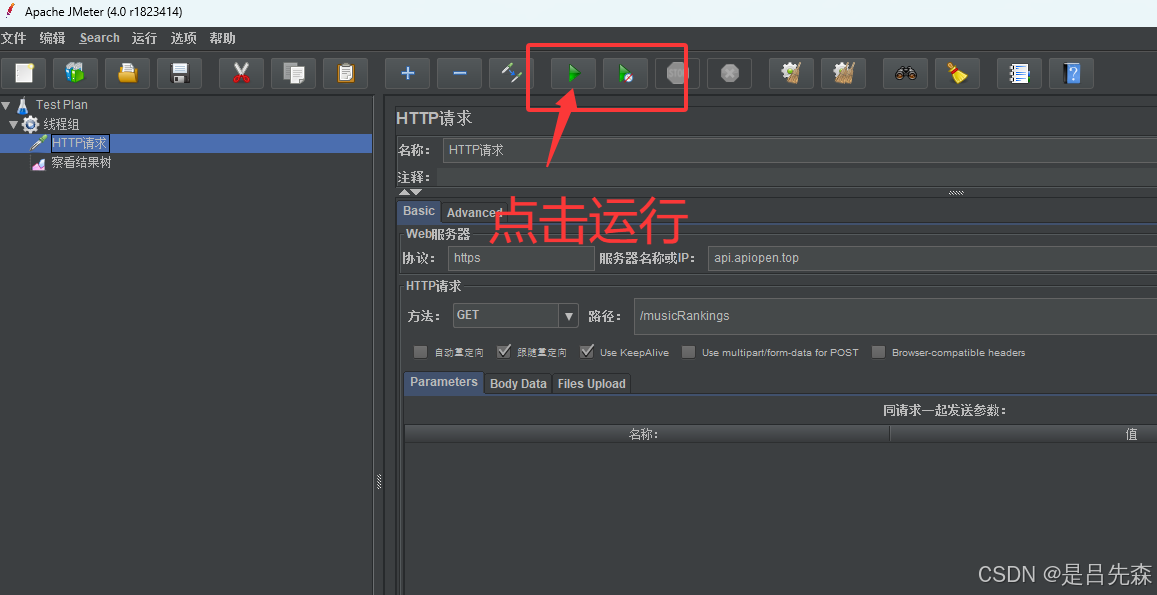Select the 察看结果树 tree item
1157x595 pixels.
(x=81, y=162)
